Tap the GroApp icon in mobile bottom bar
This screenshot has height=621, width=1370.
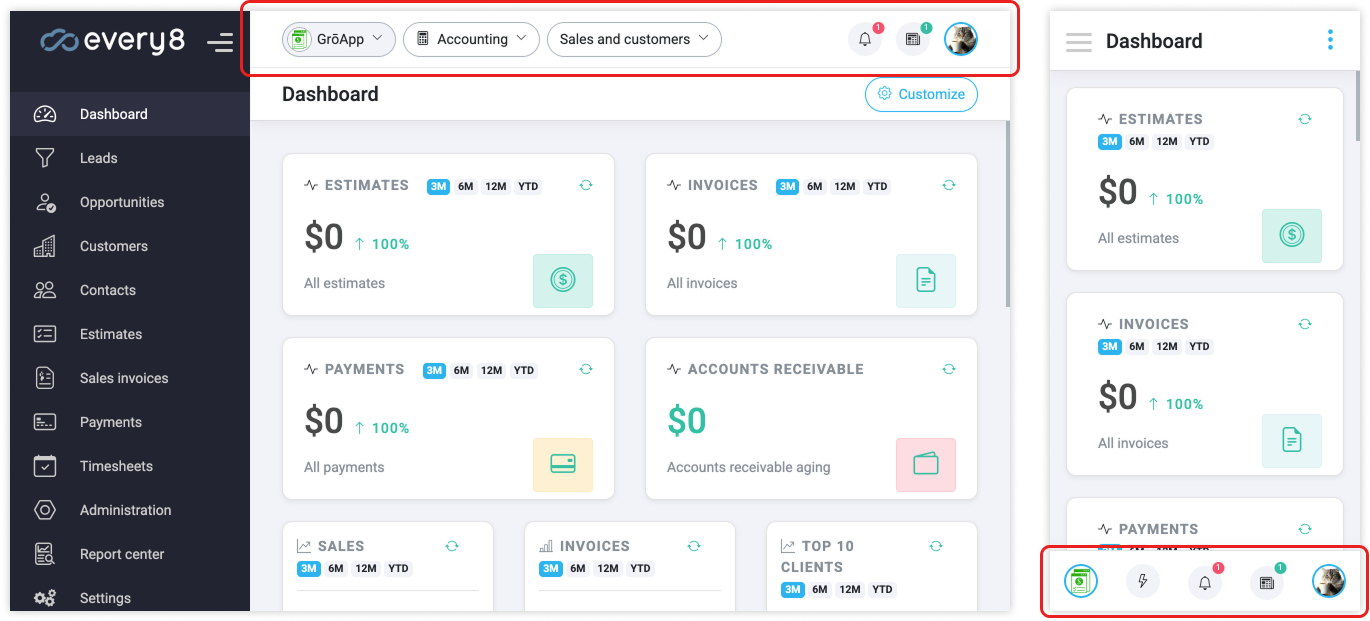pyautogui.click(x=1080, y=581)
